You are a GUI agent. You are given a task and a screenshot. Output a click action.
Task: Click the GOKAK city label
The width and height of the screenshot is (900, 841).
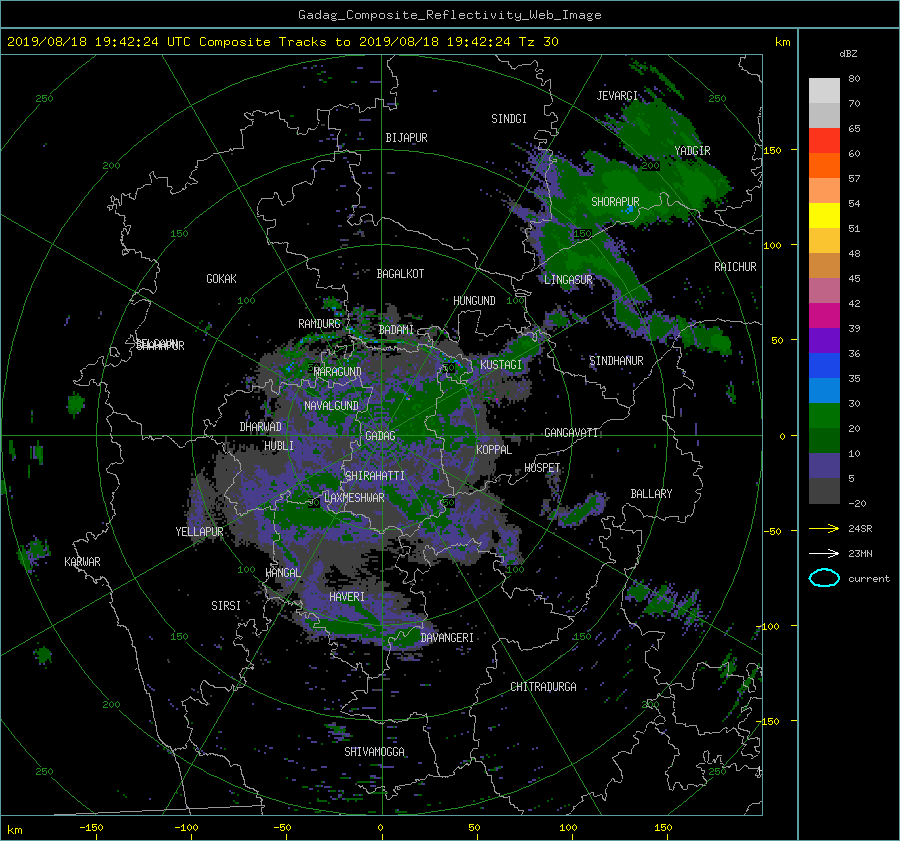pyautogui.click(x=221, y=279)
